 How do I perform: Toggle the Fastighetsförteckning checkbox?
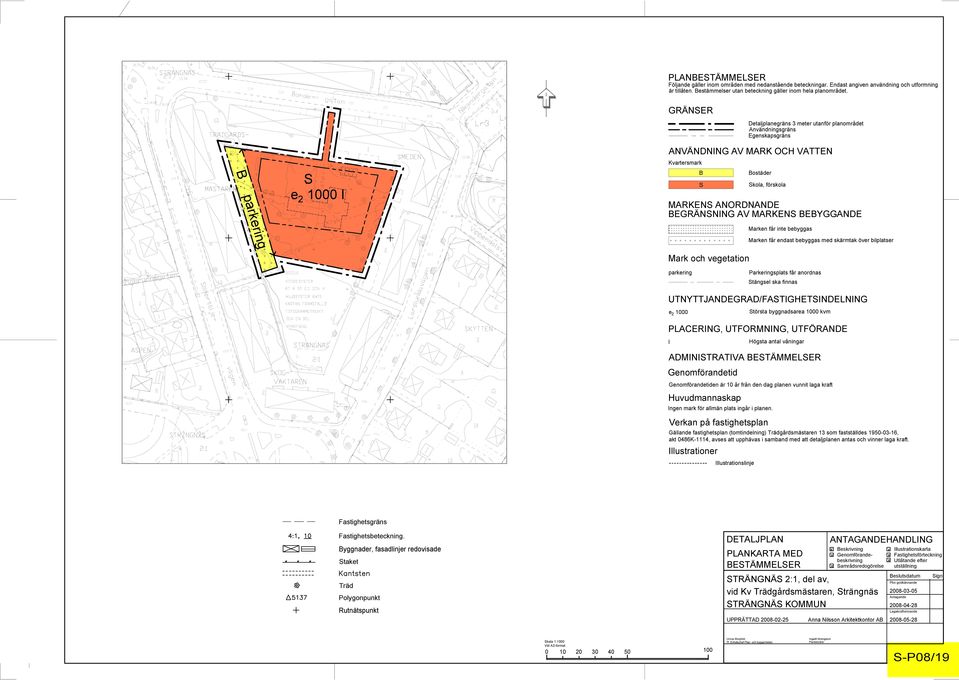[889, 555]
